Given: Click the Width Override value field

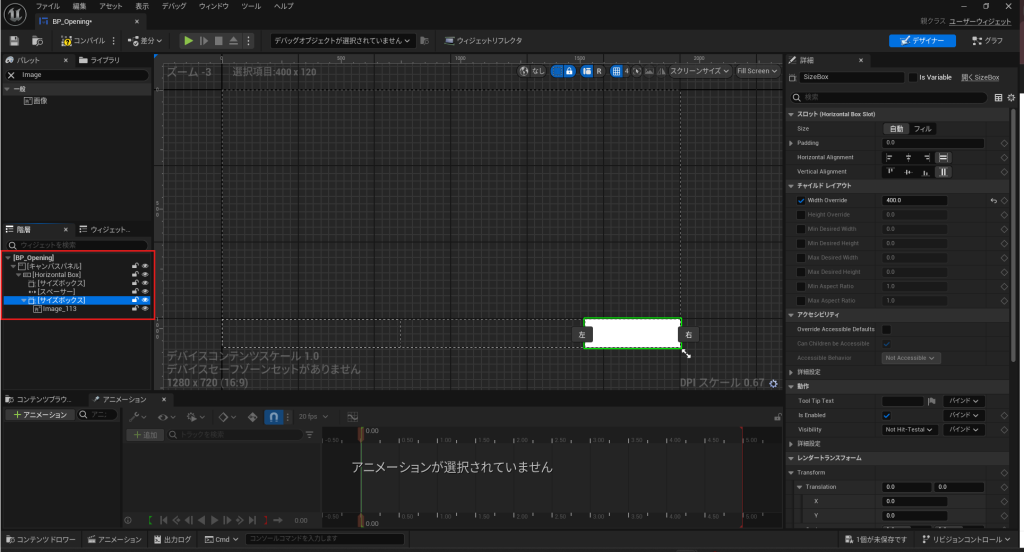Looking at the screenshot, I should coord(914,200).
